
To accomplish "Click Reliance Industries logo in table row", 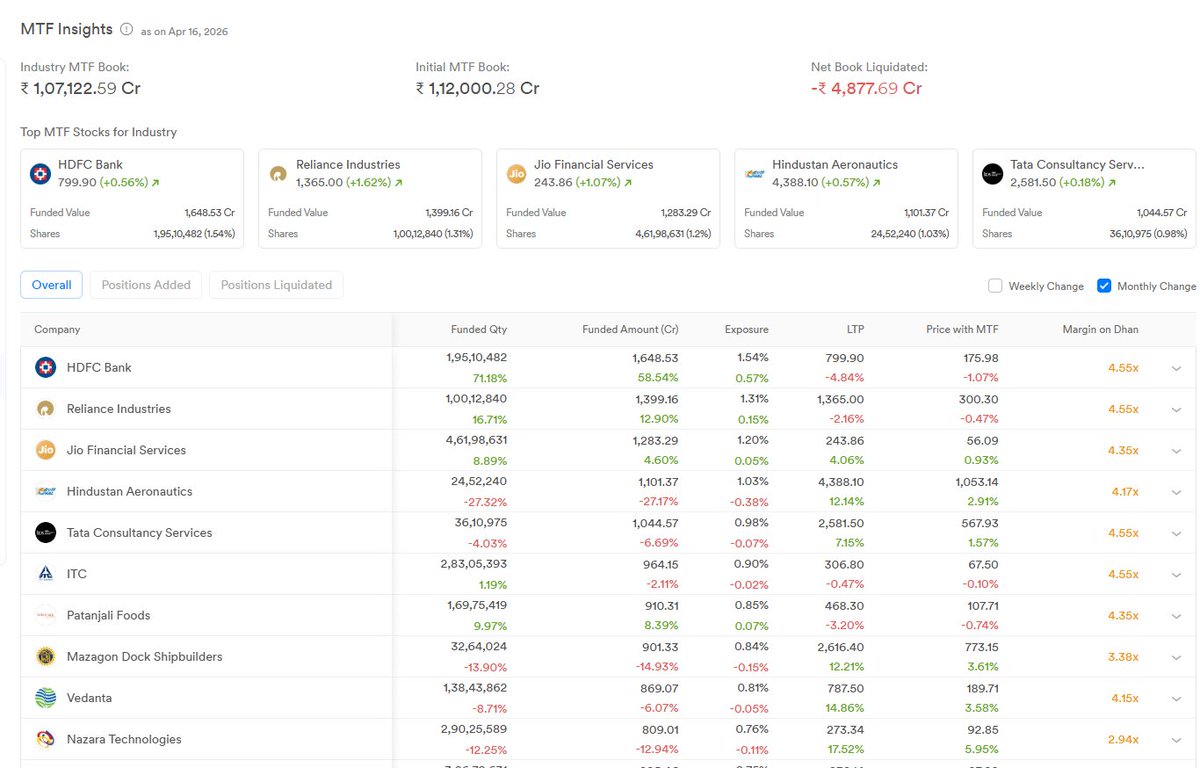I will (x=45, y=409).
